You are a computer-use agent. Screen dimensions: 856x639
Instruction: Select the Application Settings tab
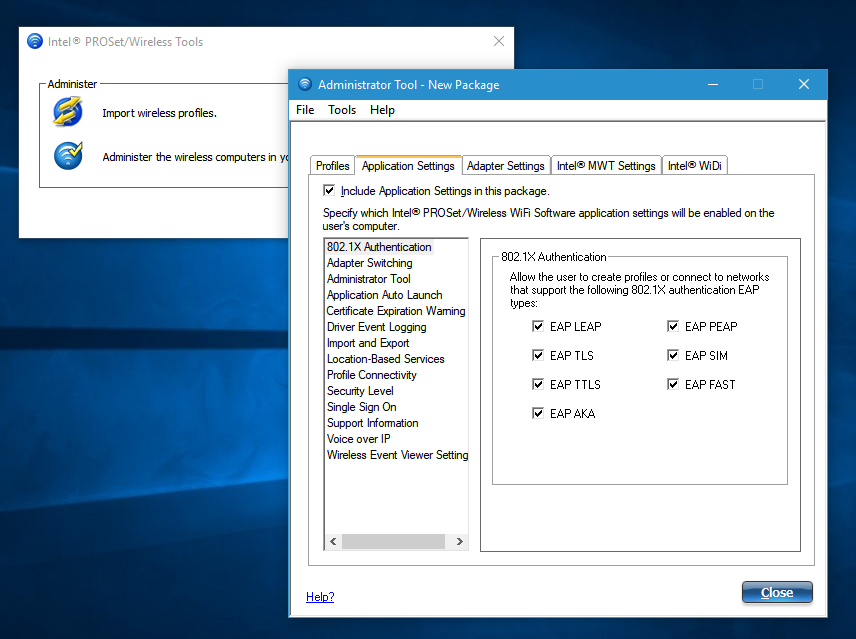pyautogui.click(x=408, y=166)
